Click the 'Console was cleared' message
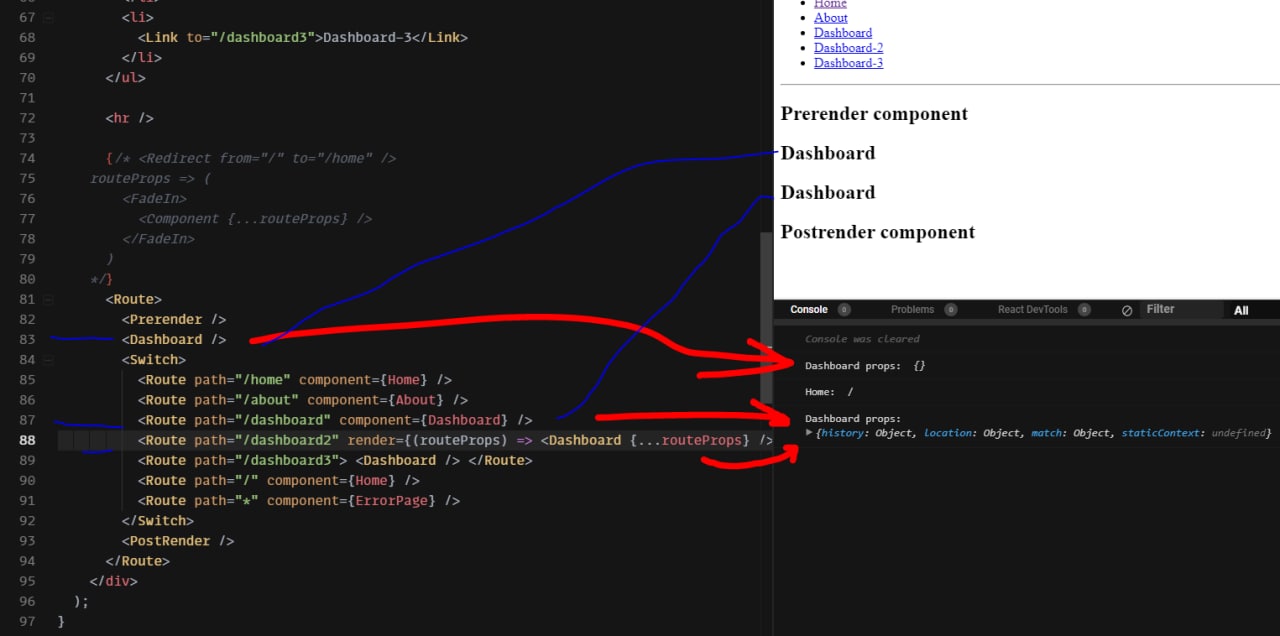The height and width of the screenshot is (636, 1280). [862, 340]
